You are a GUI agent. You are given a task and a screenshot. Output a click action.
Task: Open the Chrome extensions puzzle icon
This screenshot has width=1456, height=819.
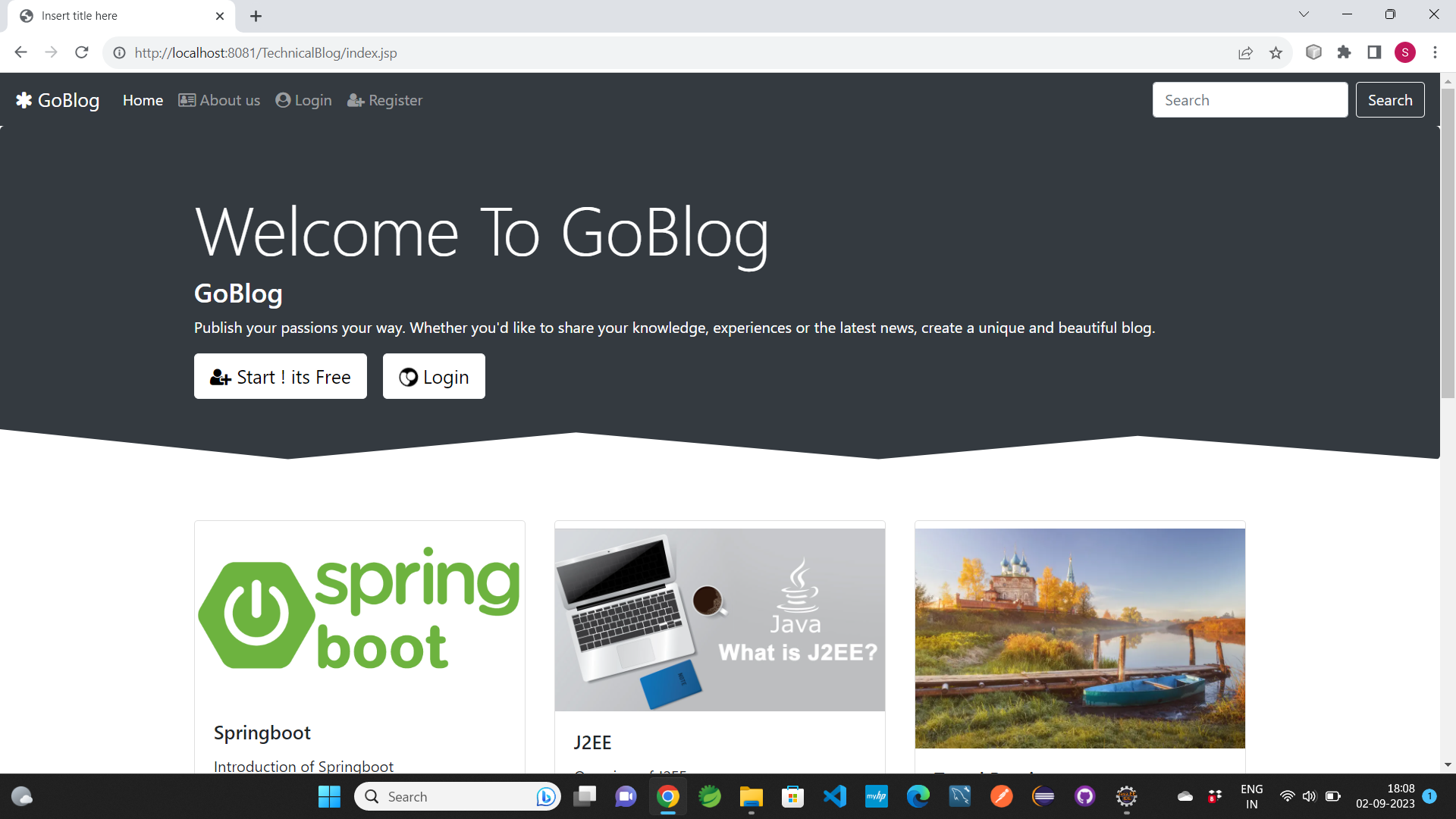click(x=1344, y=52)
